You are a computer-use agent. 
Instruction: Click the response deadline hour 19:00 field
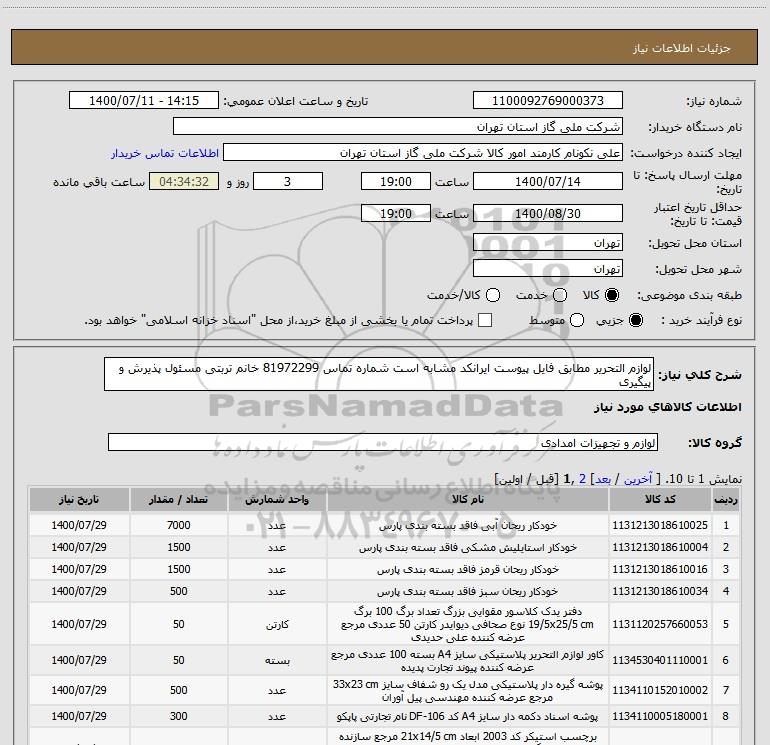point(396,181)
